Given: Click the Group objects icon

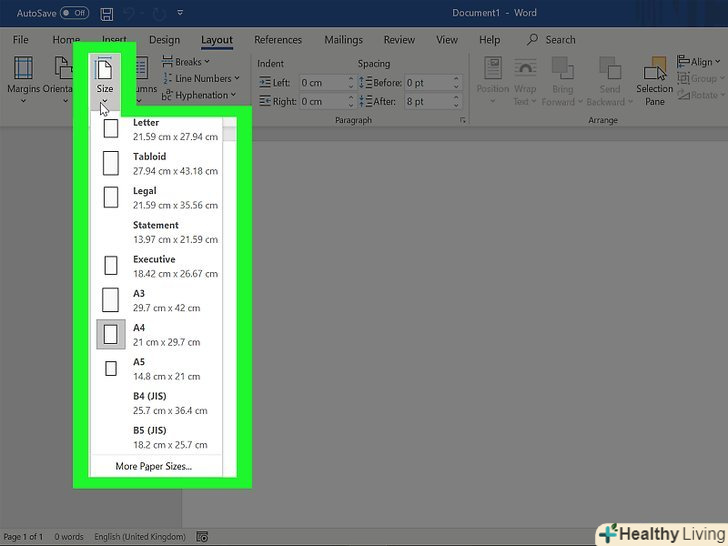Looking at the screenshot, I should 683,78.
